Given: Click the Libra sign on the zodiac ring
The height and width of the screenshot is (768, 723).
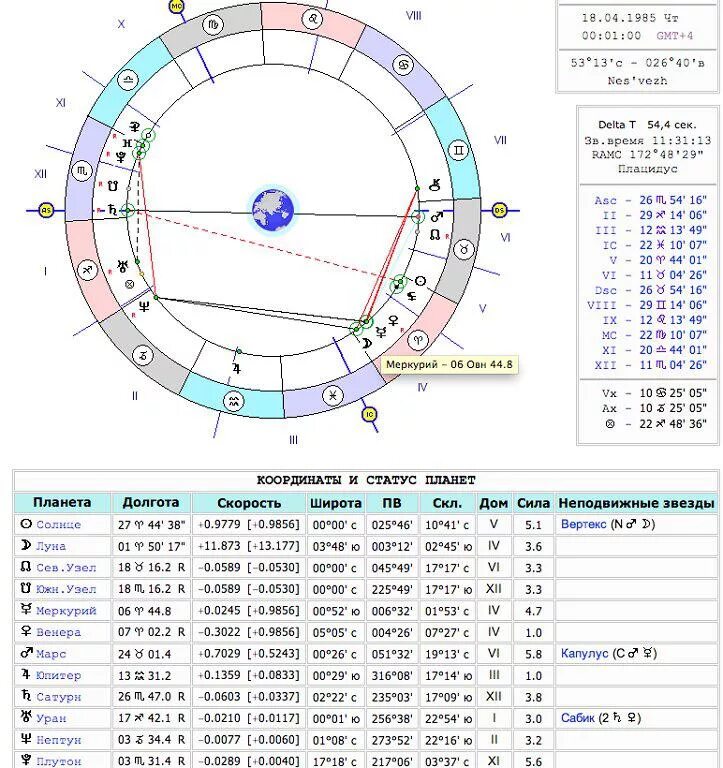Looking at the screenshot, I should click(128, 80).
